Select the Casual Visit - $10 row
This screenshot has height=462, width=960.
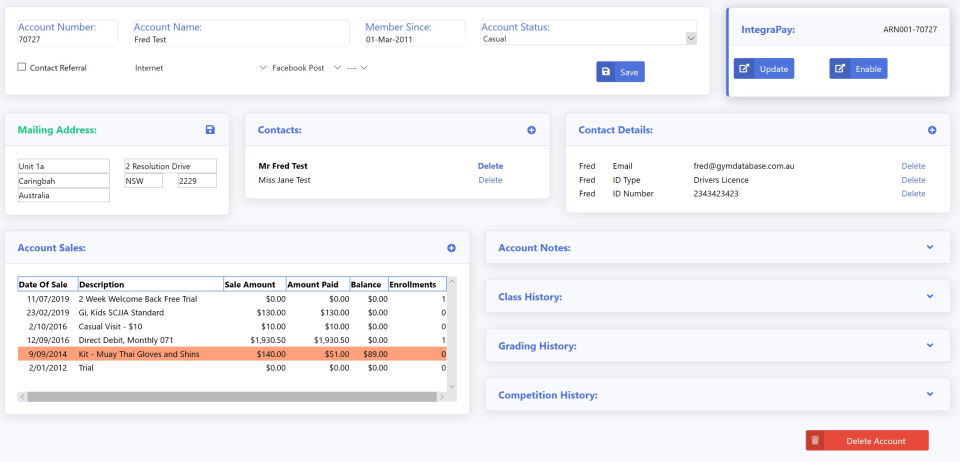232,326
